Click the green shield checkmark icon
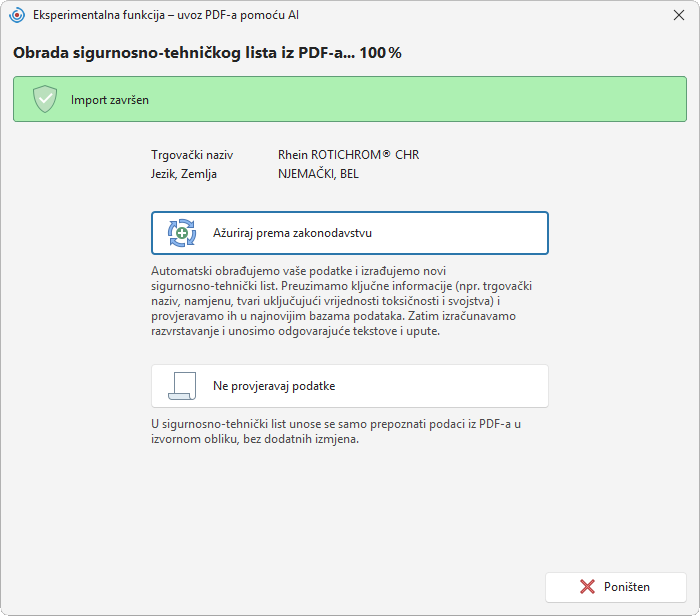700x616 pixels. pos(45,99)
